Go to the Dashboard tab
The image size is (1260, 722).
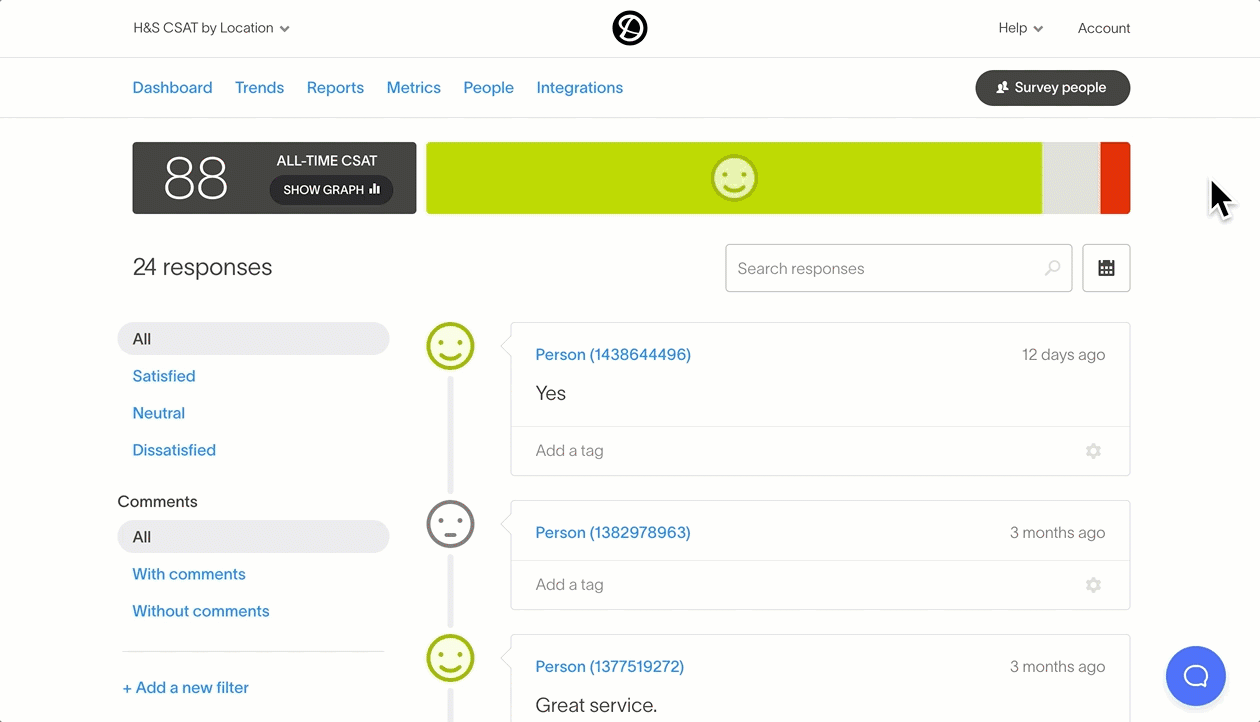pyautogui.click(x=172, y=87)
